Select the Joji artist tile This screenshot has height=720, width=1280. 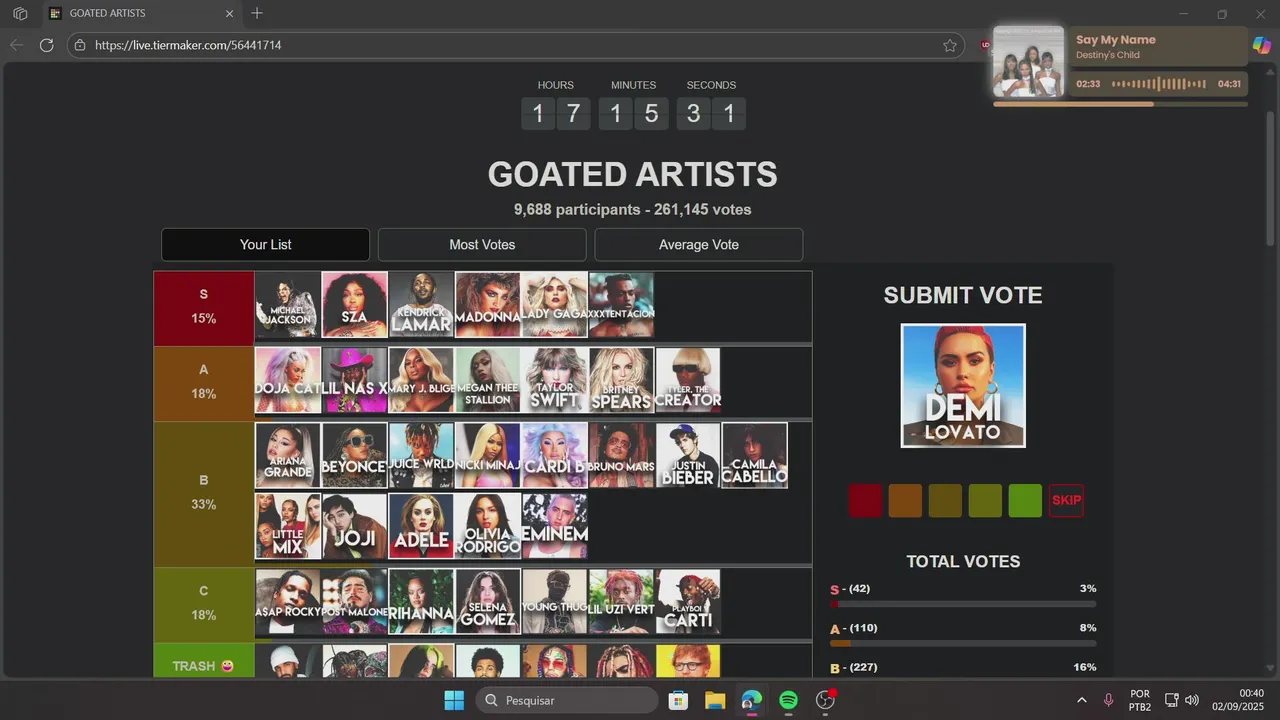pos(355,526)
